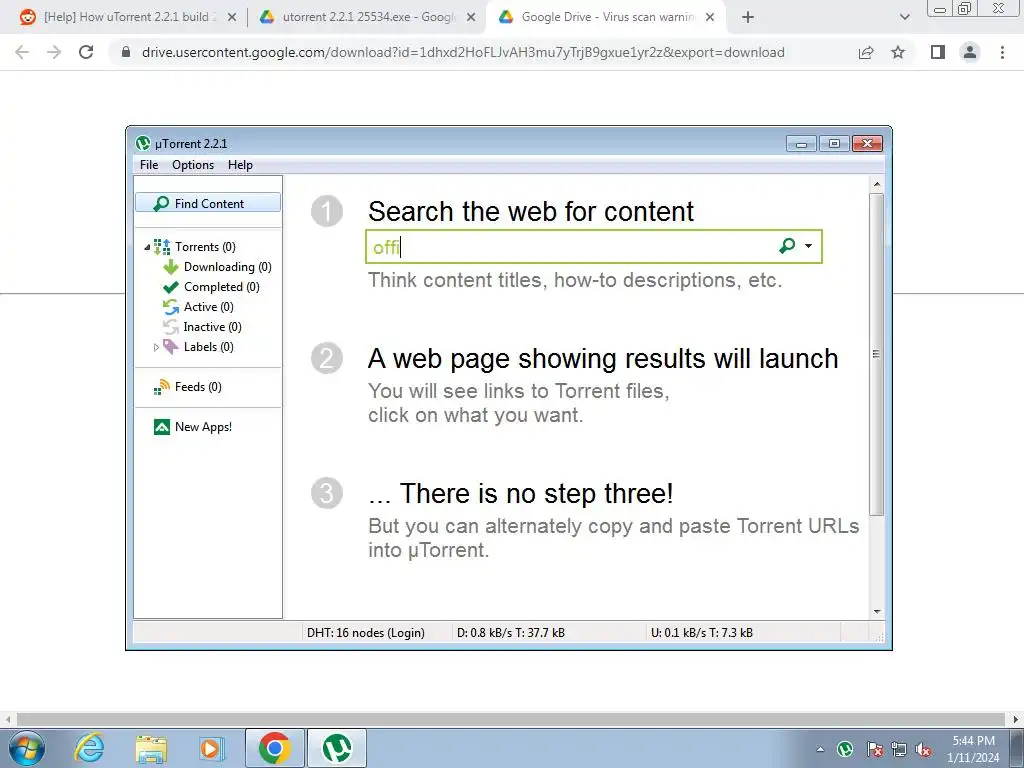
Task: Switch to the Reddit Help uTorrent tab
Action: coord(128,17)
